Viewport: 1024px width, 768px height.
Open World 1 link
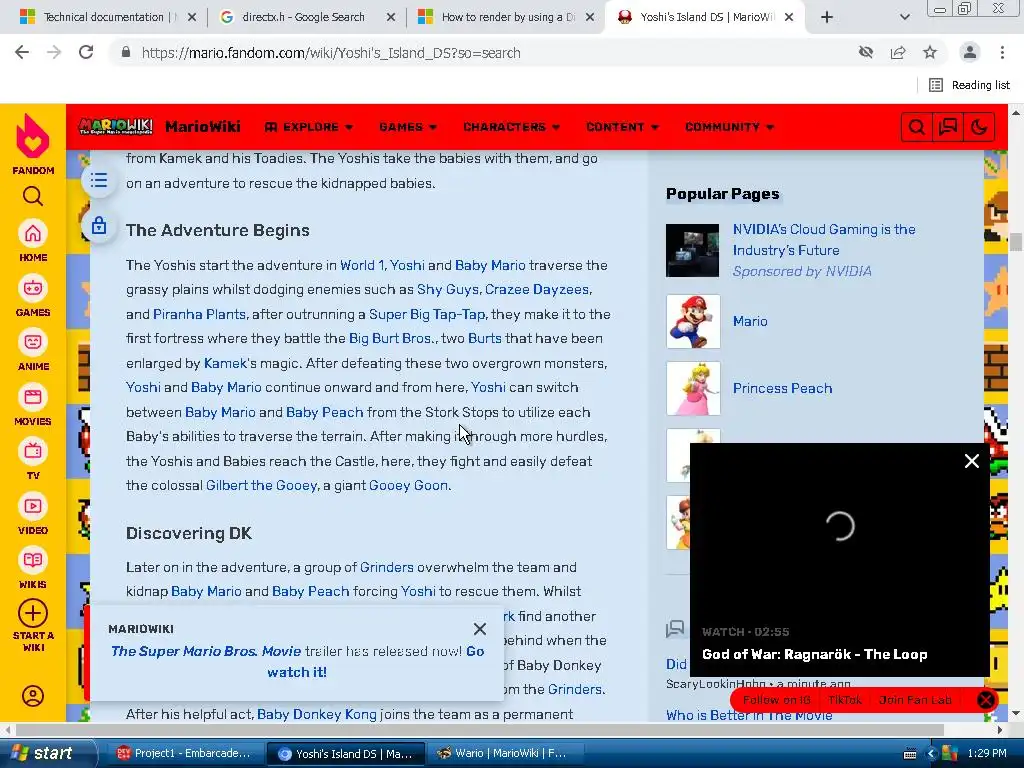(x=362, y=265)
